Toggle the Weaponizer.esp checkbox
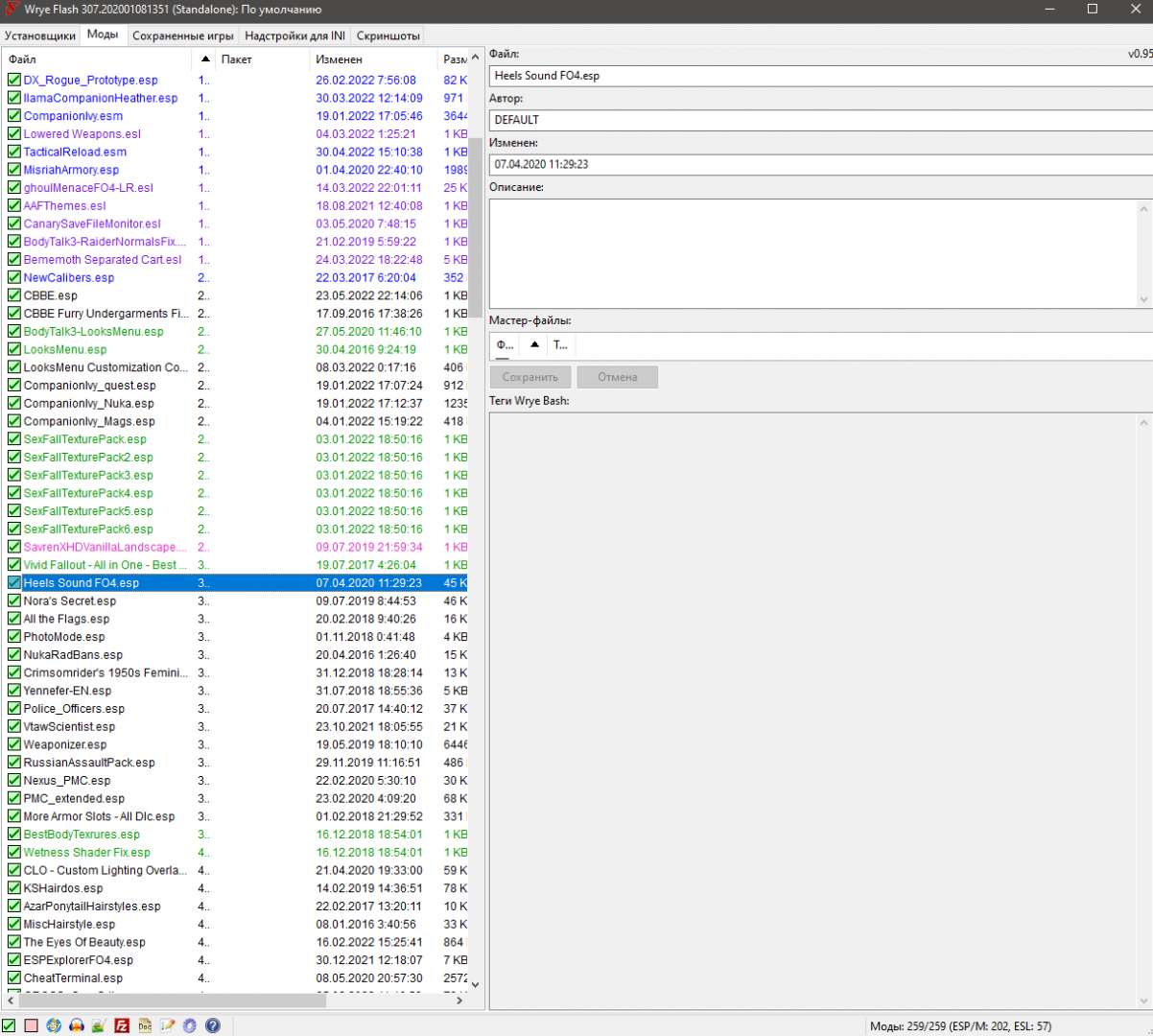1153x1036 pixels. (x=14, y=744)
